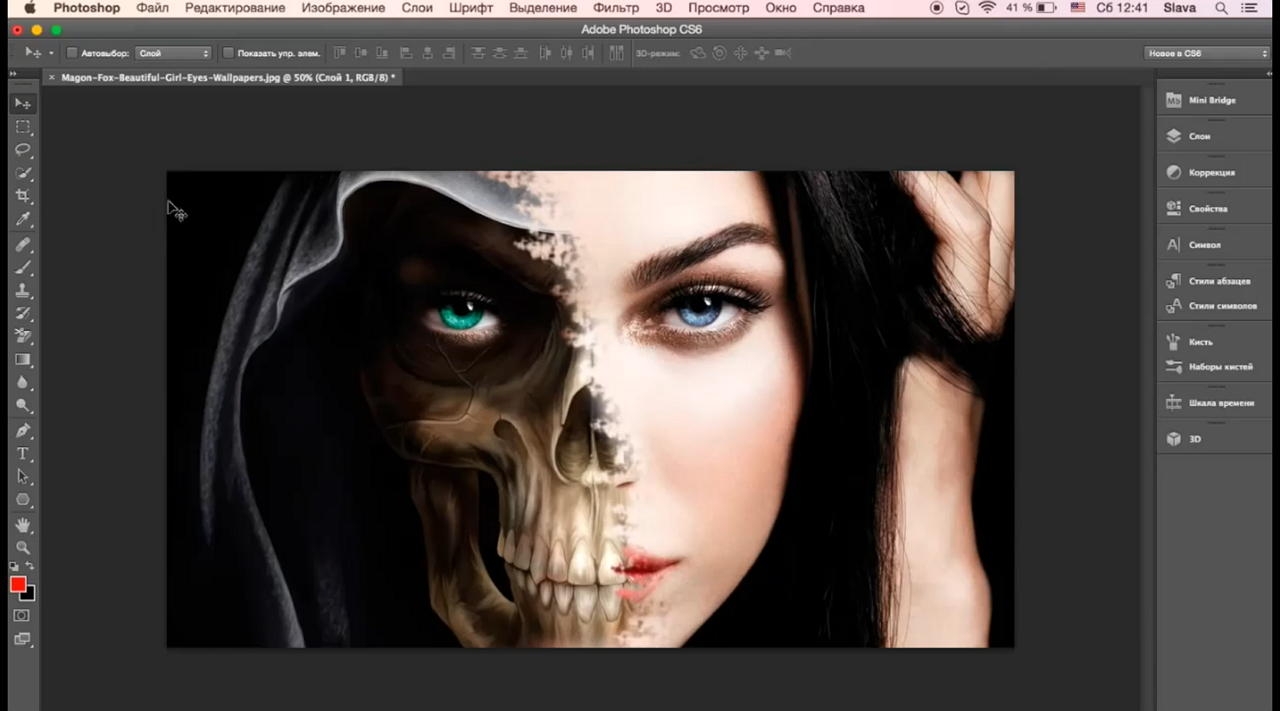Viewport: 1280px width, 711px height.
Task: Select the Zoom tool
Action: (22, 548)
